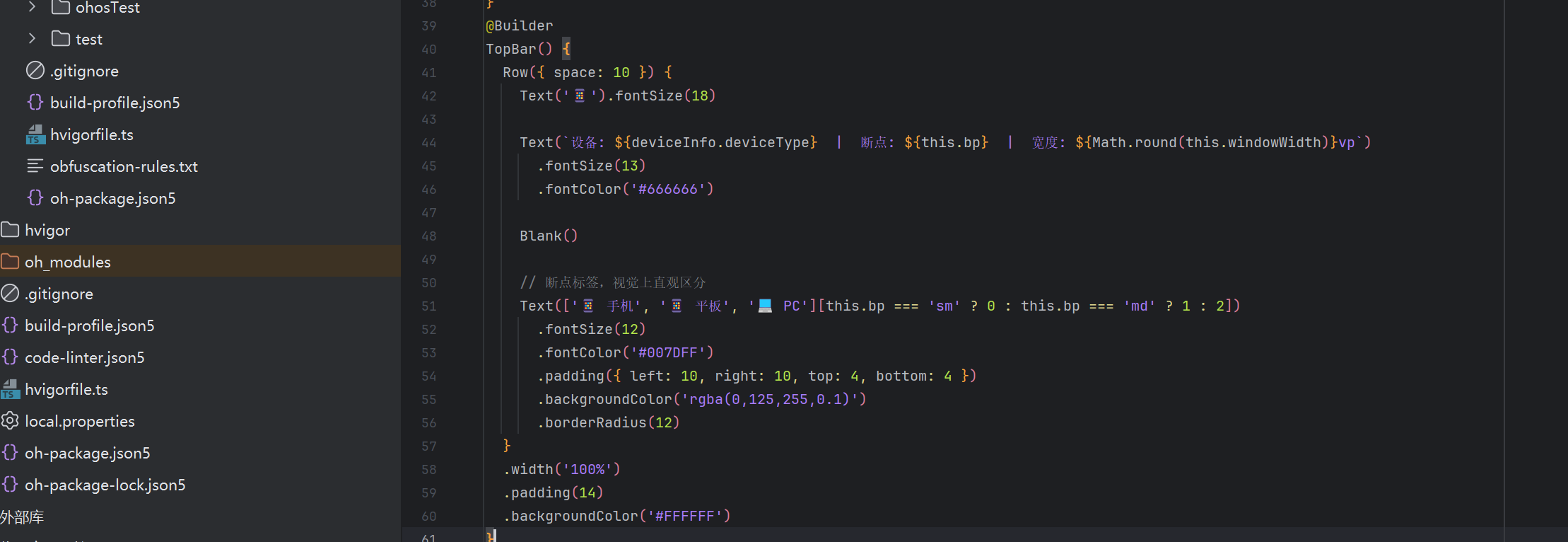Click .fontSize(18) on line 42
1568x542 pixels.
[x=662, y=96]
